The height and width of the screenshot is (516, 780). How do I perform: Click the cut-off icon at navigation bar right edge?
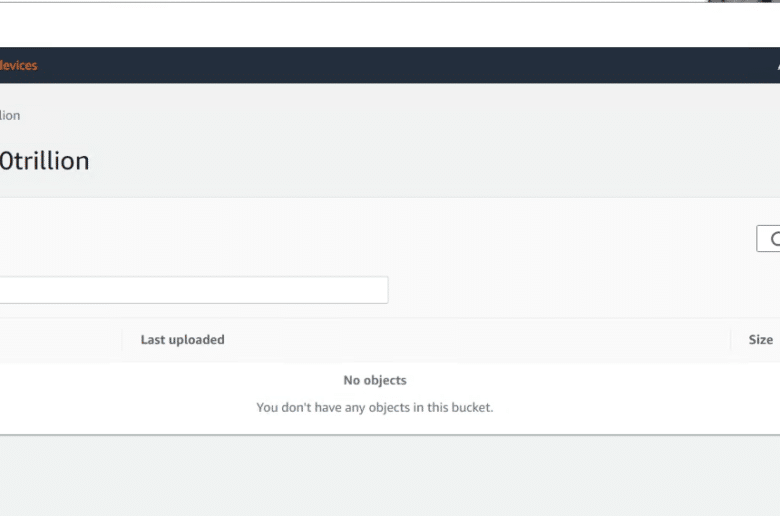point(778,66)
